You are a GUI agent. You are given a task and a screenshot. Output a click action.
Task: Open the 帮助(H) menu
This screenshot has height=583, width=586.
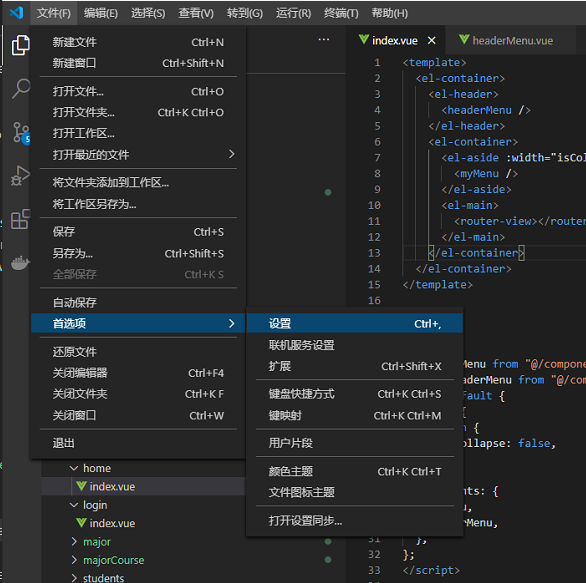389,13
